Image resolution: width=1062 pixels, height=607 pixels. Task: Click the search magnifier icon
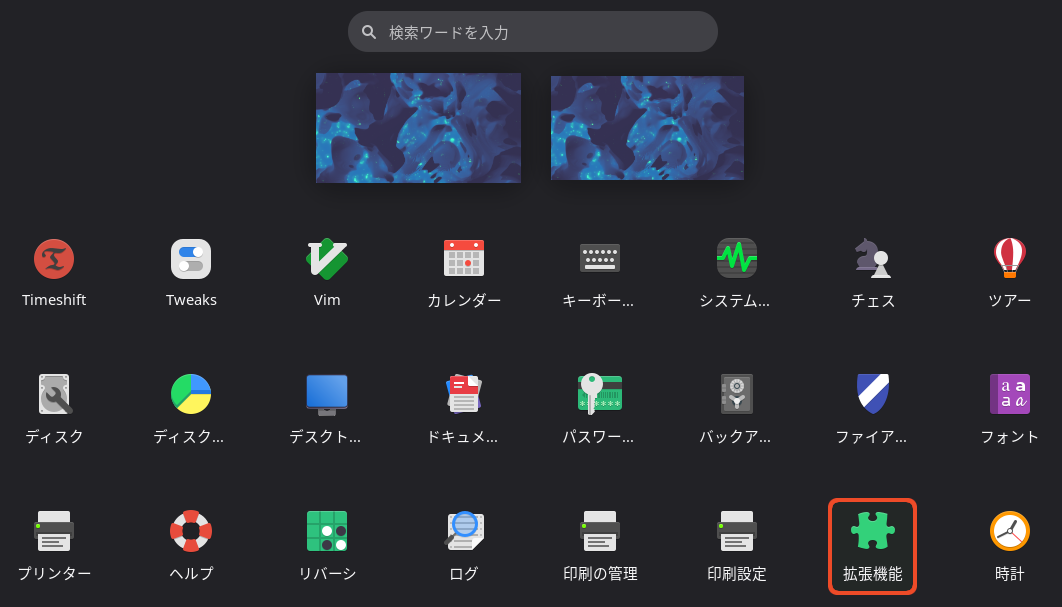(x=369, y=32)
